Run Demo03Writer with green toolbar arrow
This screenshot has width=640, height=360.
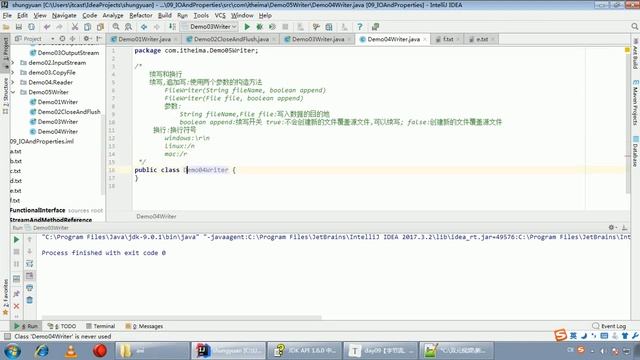click(247, 27)
